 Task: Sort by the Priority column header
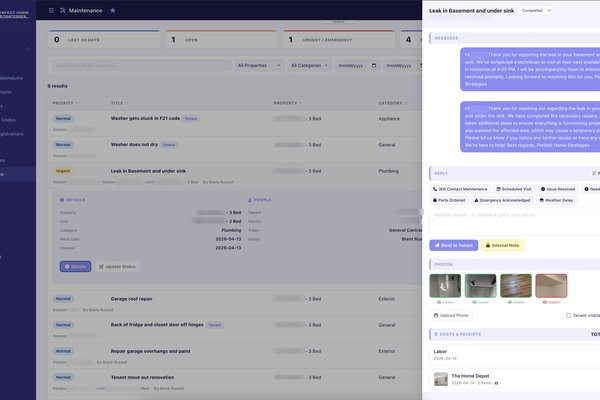[x=65, y=103]
